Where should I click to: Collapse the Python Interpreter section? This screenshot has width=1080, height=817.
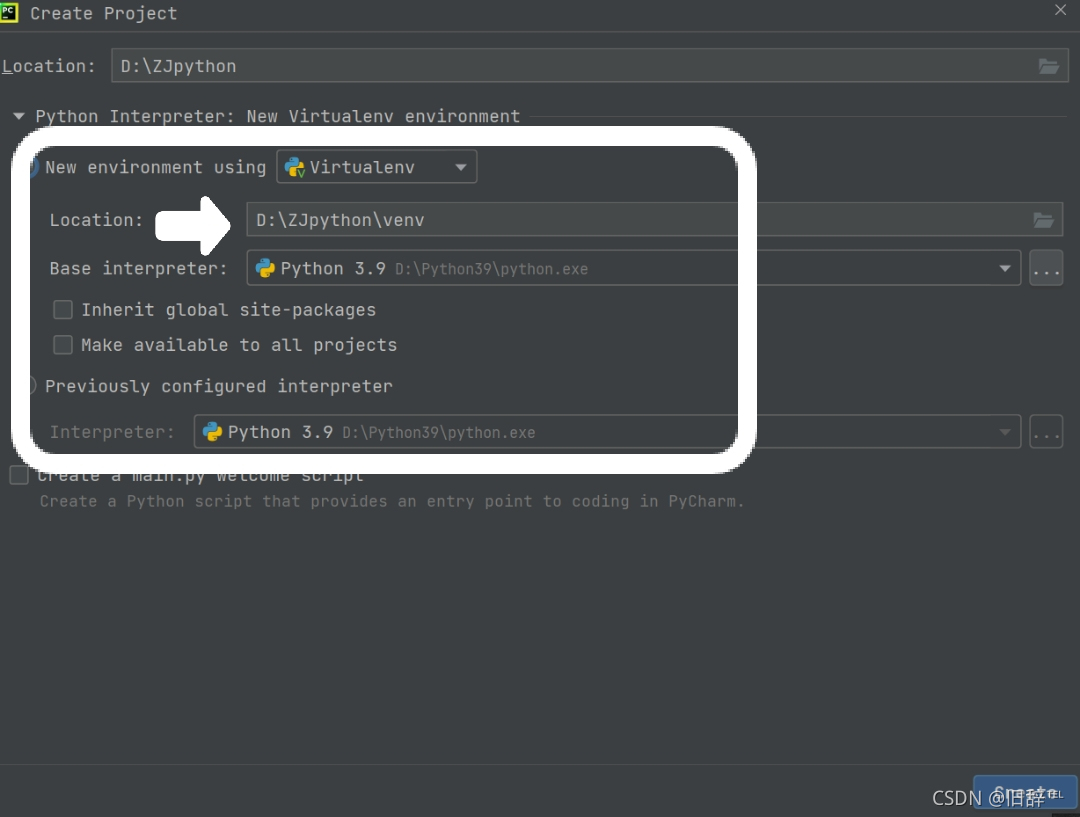19,116
